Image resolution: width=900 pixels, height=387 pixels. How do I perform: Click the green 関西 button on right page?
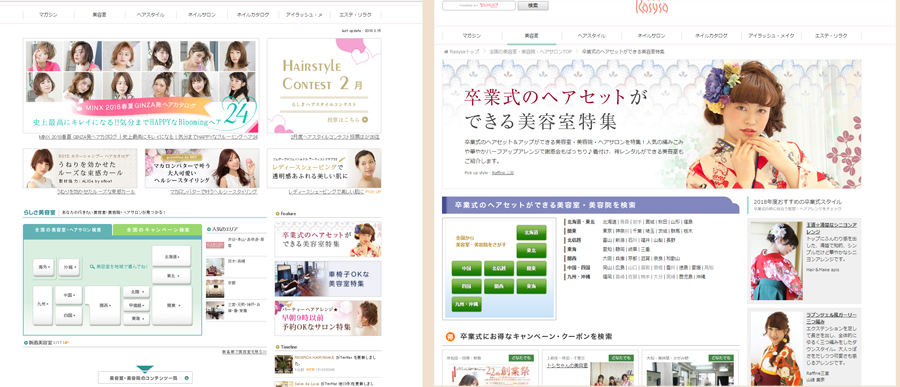coord(499,286)
